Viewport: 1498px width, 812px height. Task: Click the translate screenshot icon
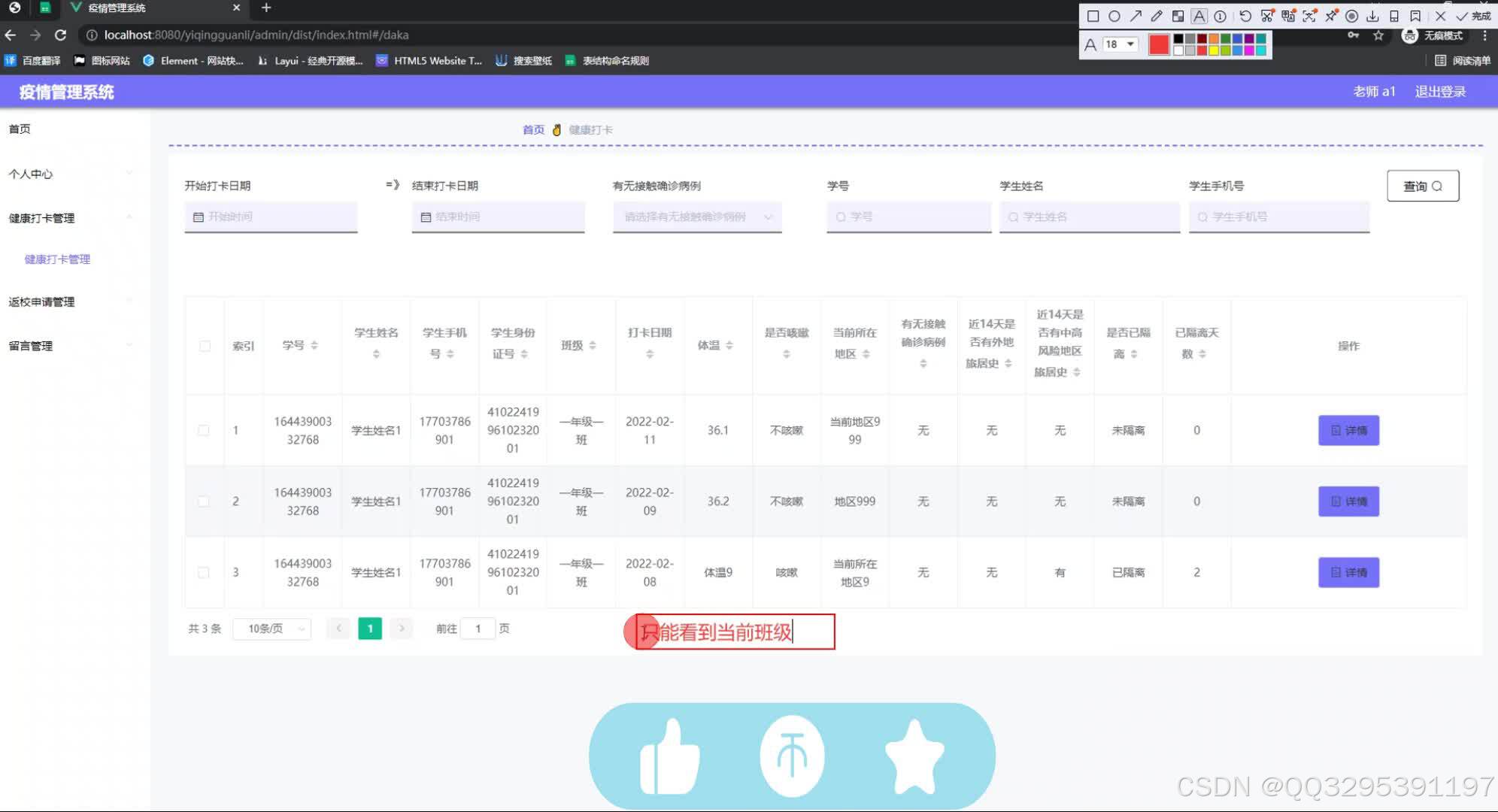[x=1288, y=16]
